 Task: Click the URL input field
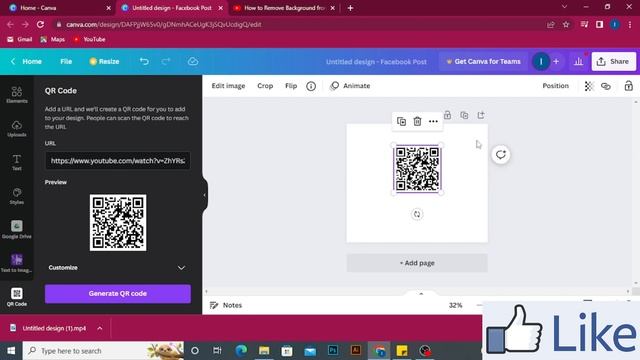[118, 161]
